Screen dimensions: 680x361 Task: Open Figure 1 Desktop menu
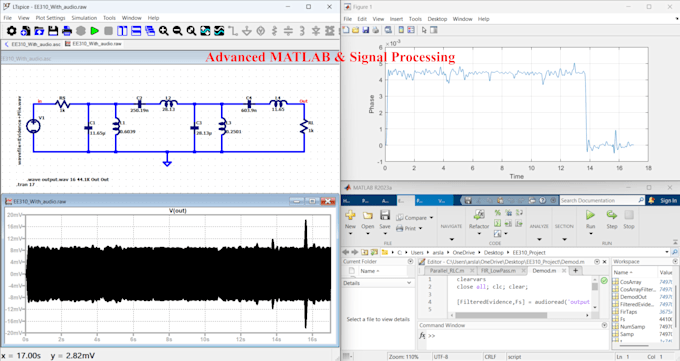[x=437, y=19]
